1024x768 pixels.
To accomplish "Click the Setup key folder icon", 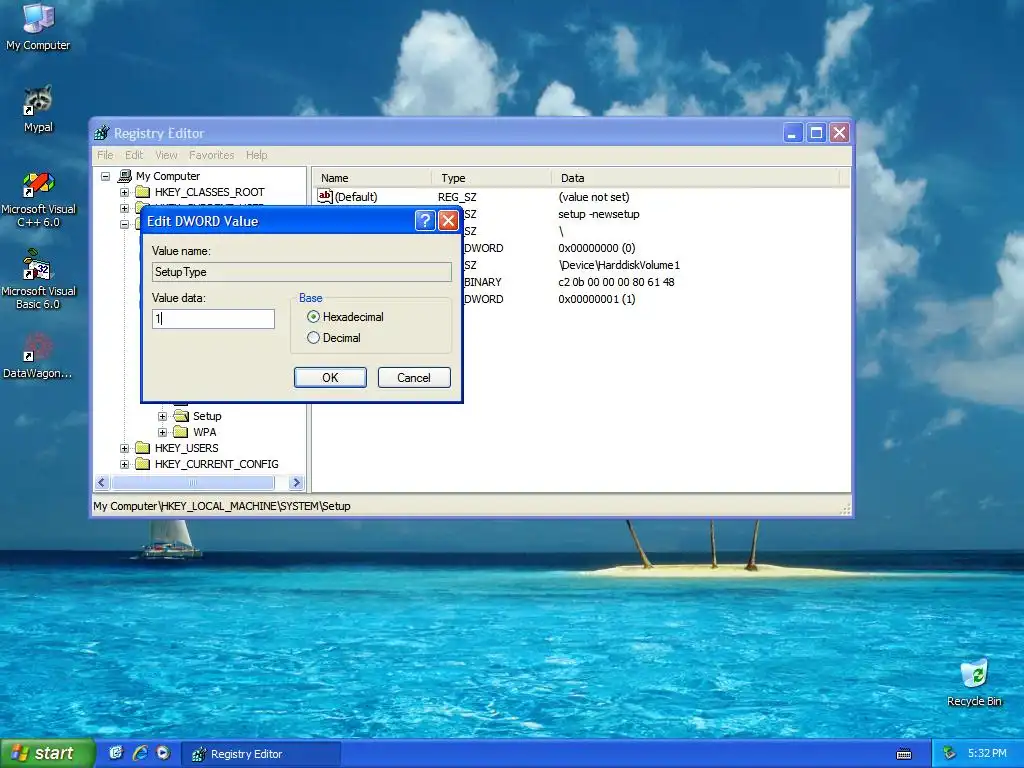I will [181, 416].
